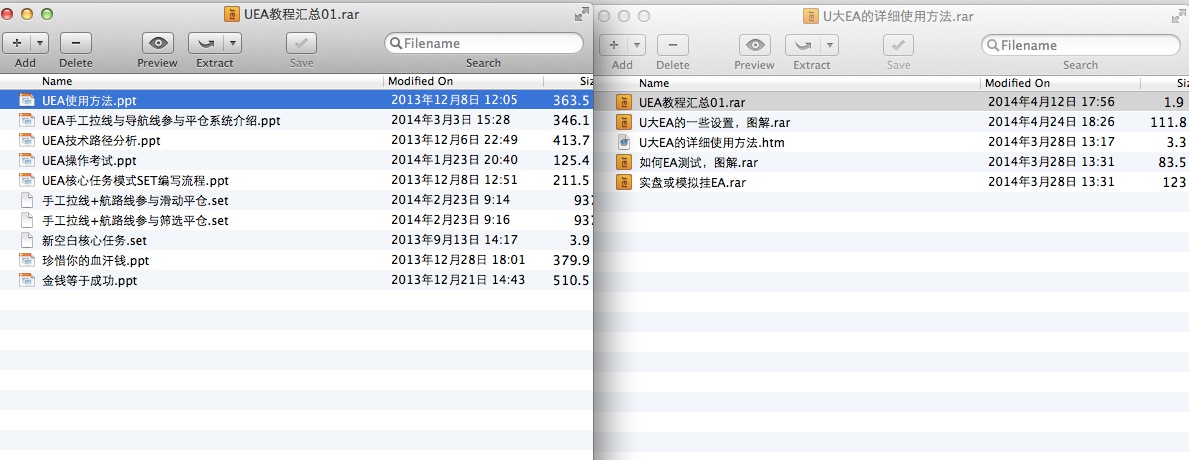Click the green zoom button of UEA教程汇总01.rar window

pos(47,14)
